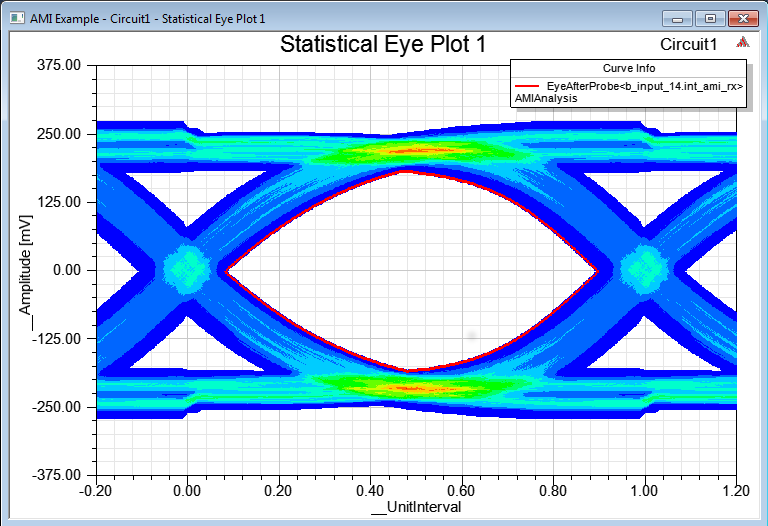Click the window title text in title bar
The image size is (768, 526).
(147, 19)
